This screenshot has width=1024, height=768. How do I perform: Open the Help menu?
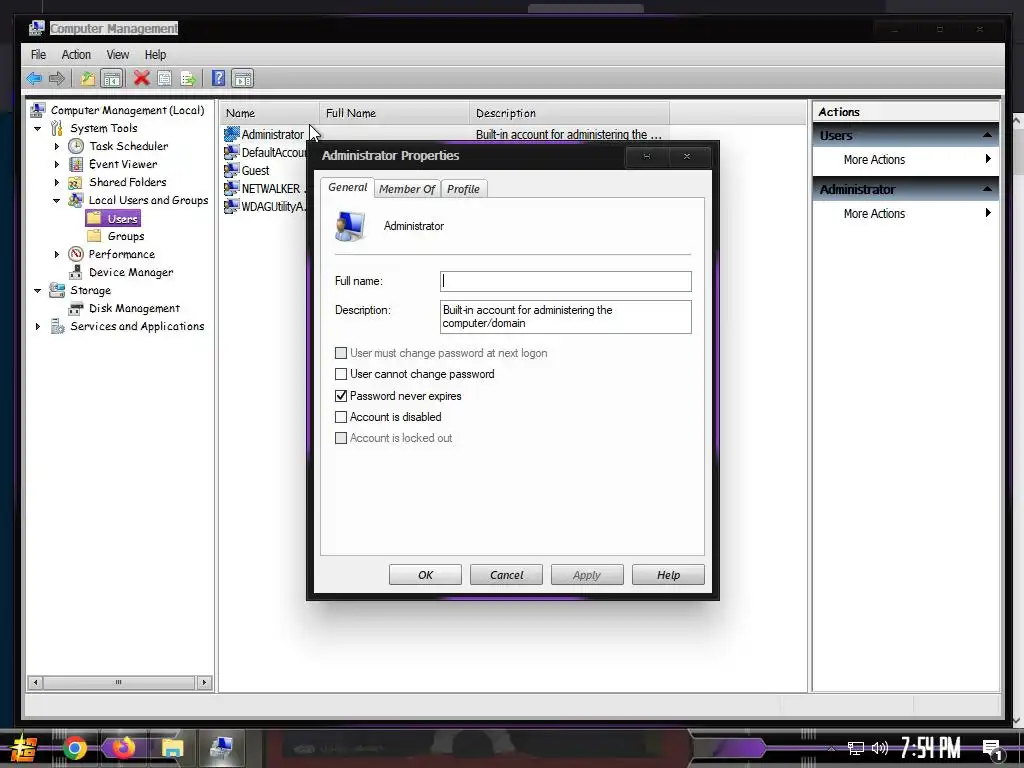click(x=155, y=55)
